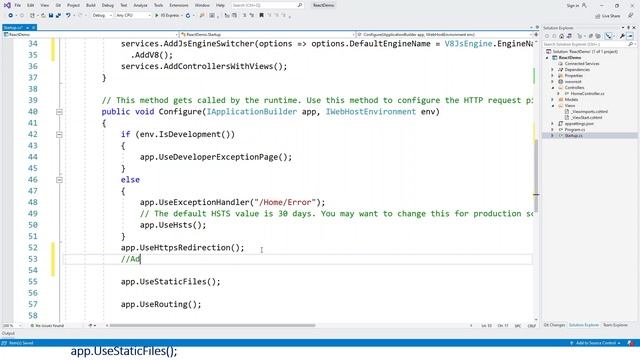Image resolution: width=640 pixels, height=360 pixels.
Task: Open the Project menu
Action: [73, 5]
